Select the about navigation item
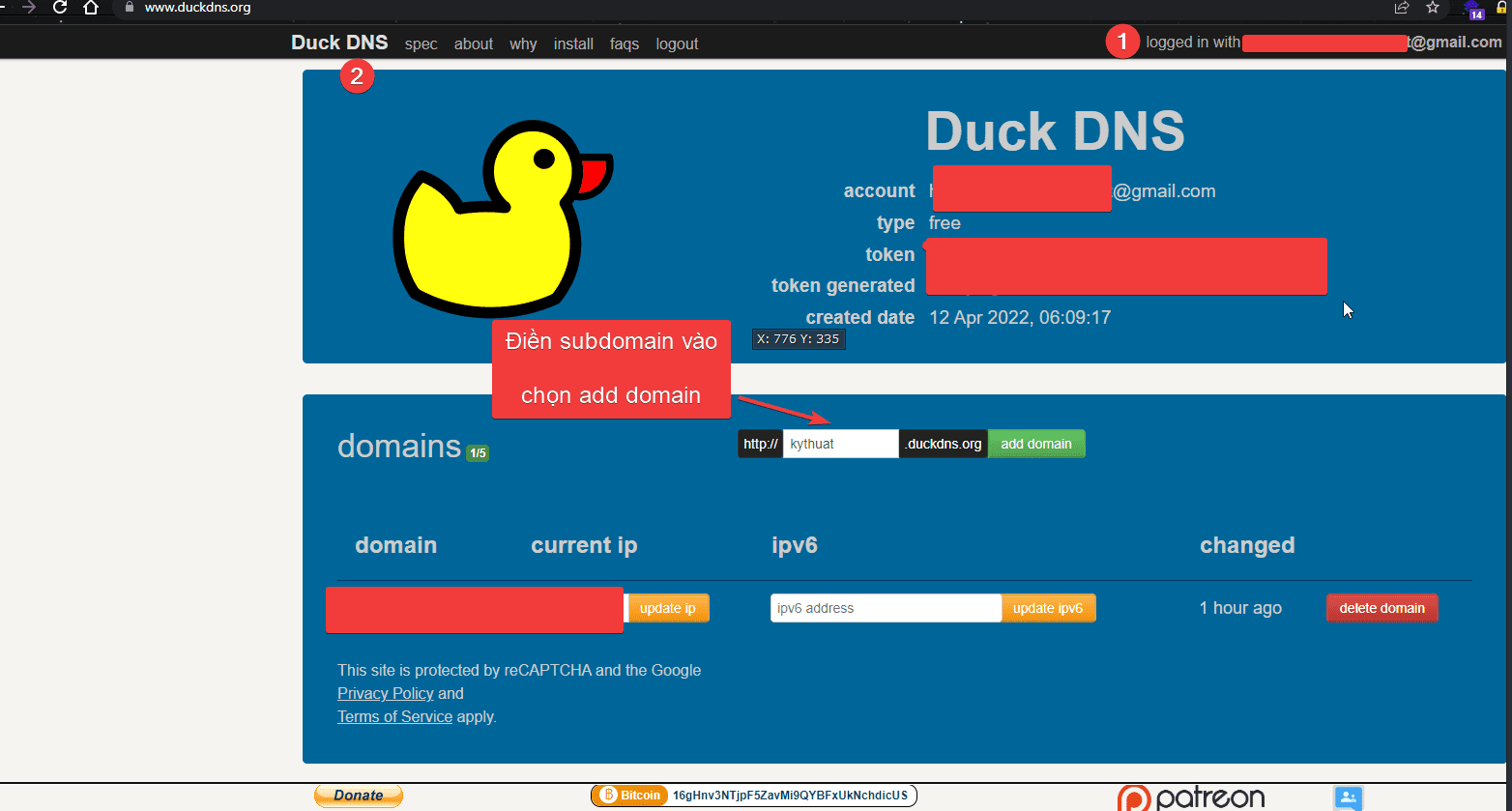 coord(474,43)
